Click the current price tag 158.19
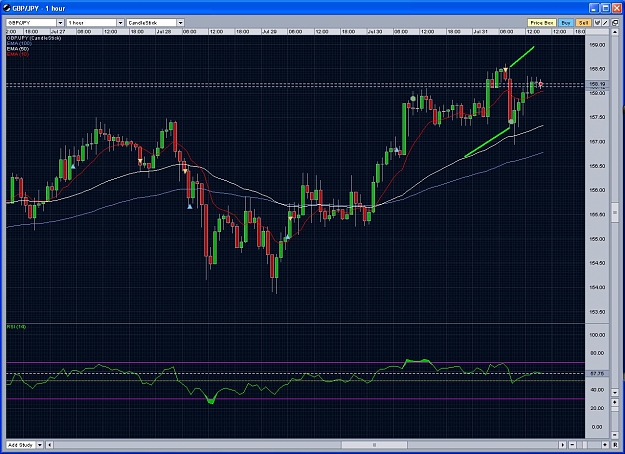Viewport: 625px width, 454px height. 597,84
